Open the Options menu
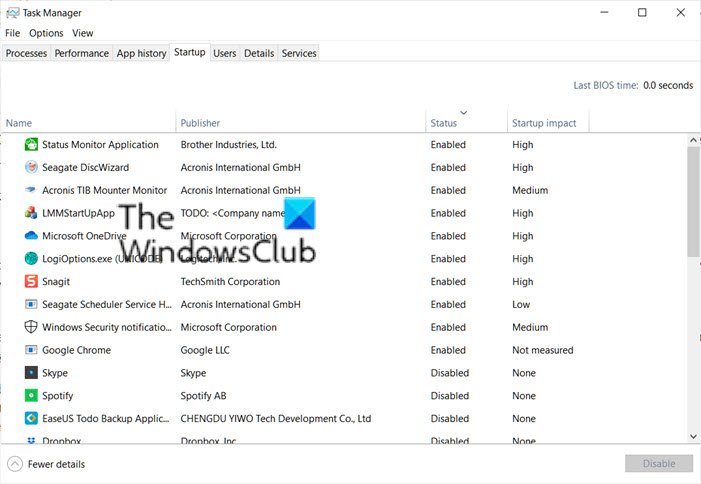This screenshot has width=701, height=484. pos(46,33)
